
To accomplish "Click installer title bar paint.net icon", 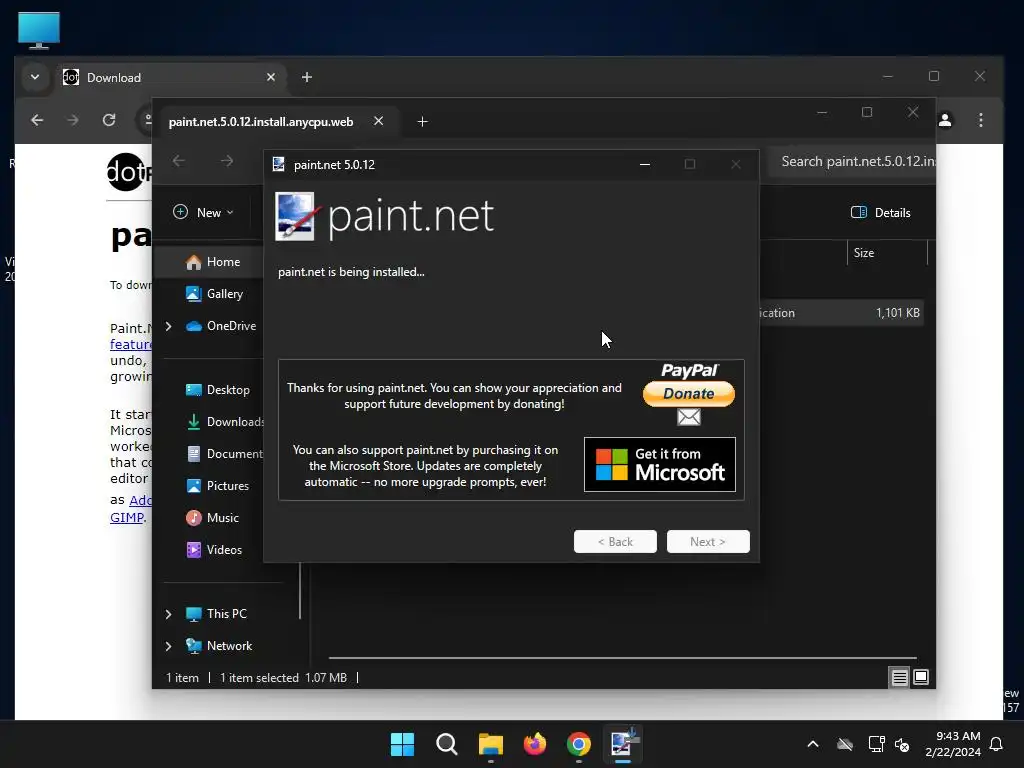I will pos(279,165).
